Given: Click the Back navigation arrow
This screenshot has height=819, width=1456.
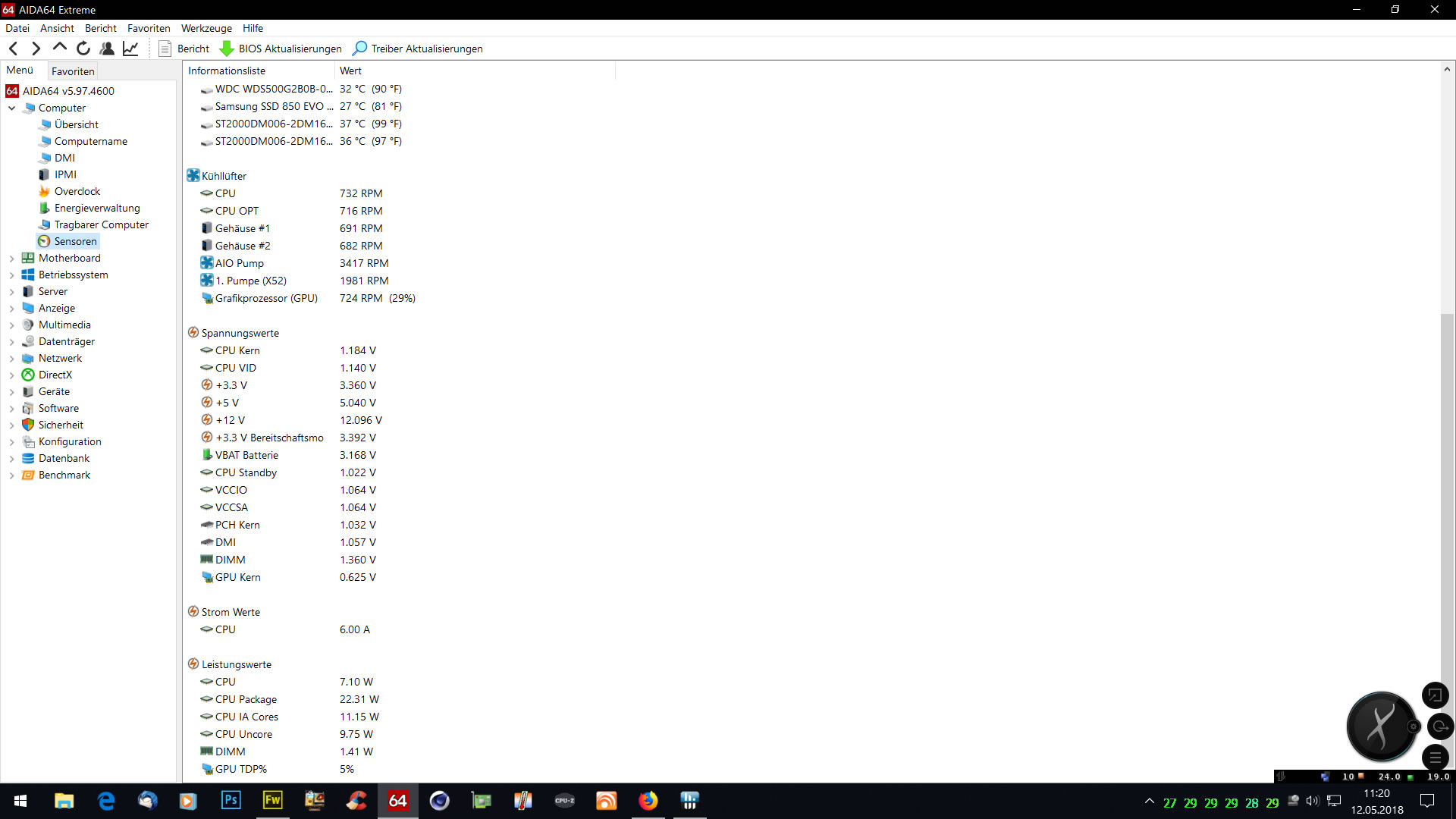Looking at the screenshot, I should (x=14, y=49).
